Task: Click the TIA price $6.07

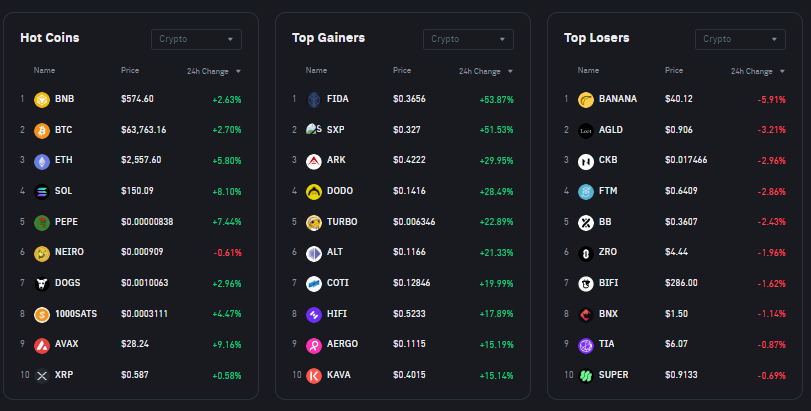Action: coord(676,344)
